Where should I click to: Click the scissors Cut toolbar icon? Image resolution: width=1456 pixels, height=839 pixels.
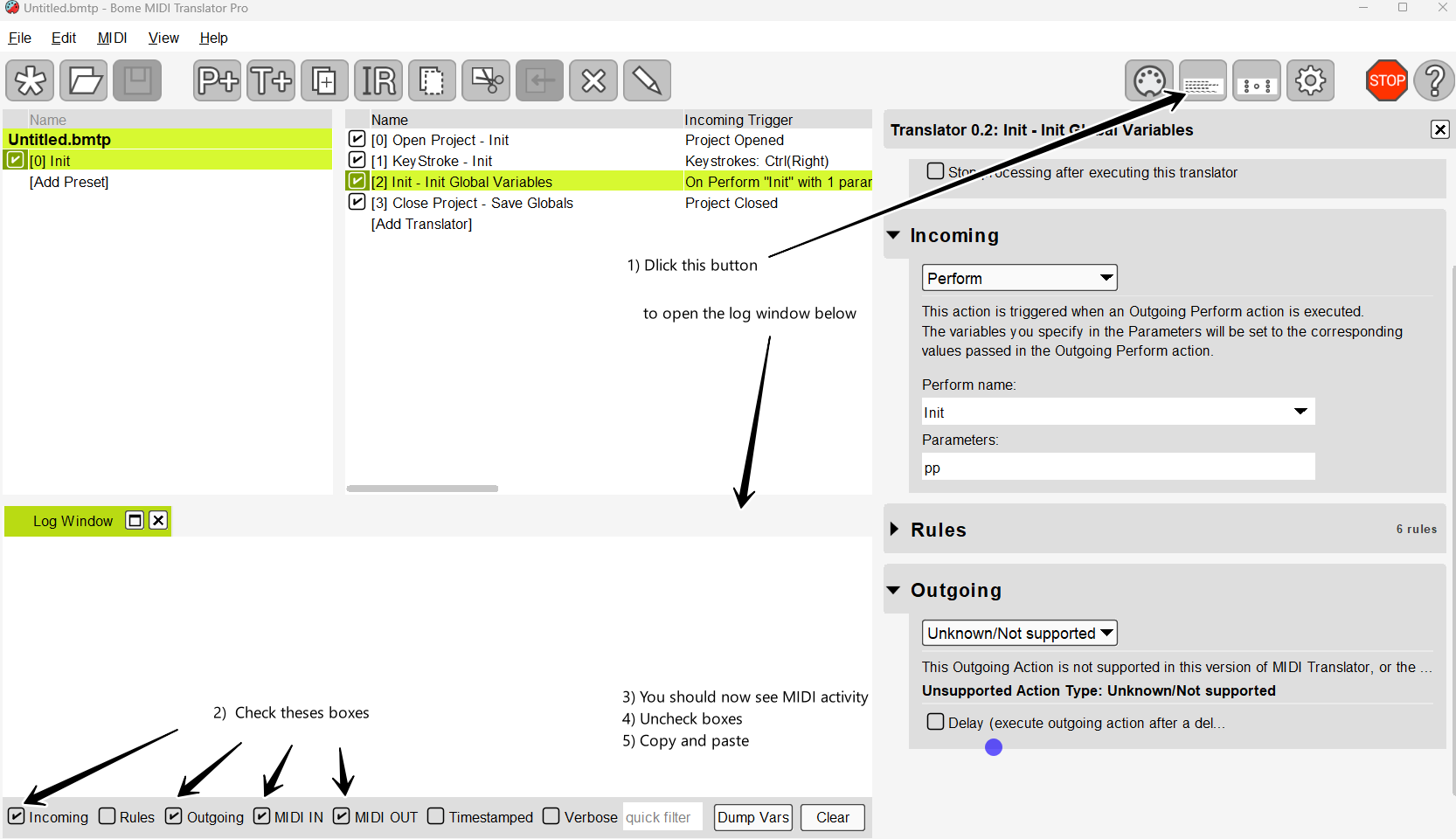click(486, 81)
